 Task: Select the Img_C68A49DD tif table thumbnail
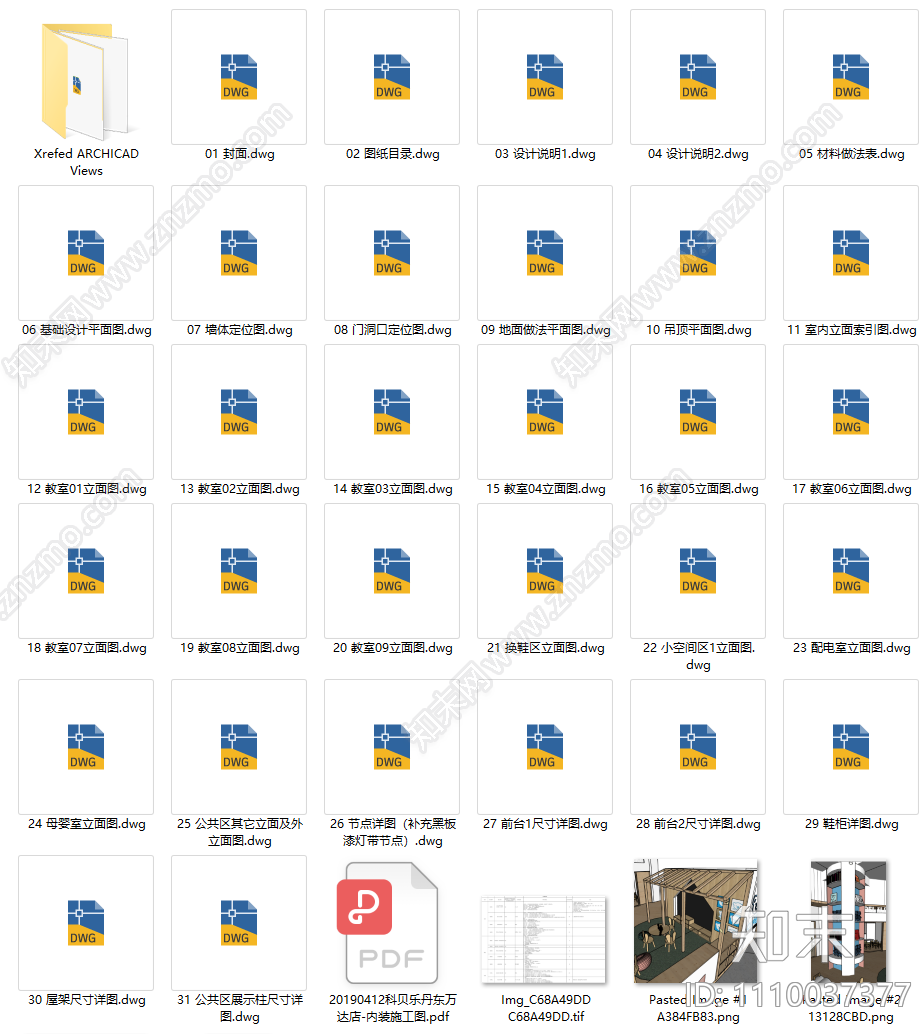(x=543, y=939)
